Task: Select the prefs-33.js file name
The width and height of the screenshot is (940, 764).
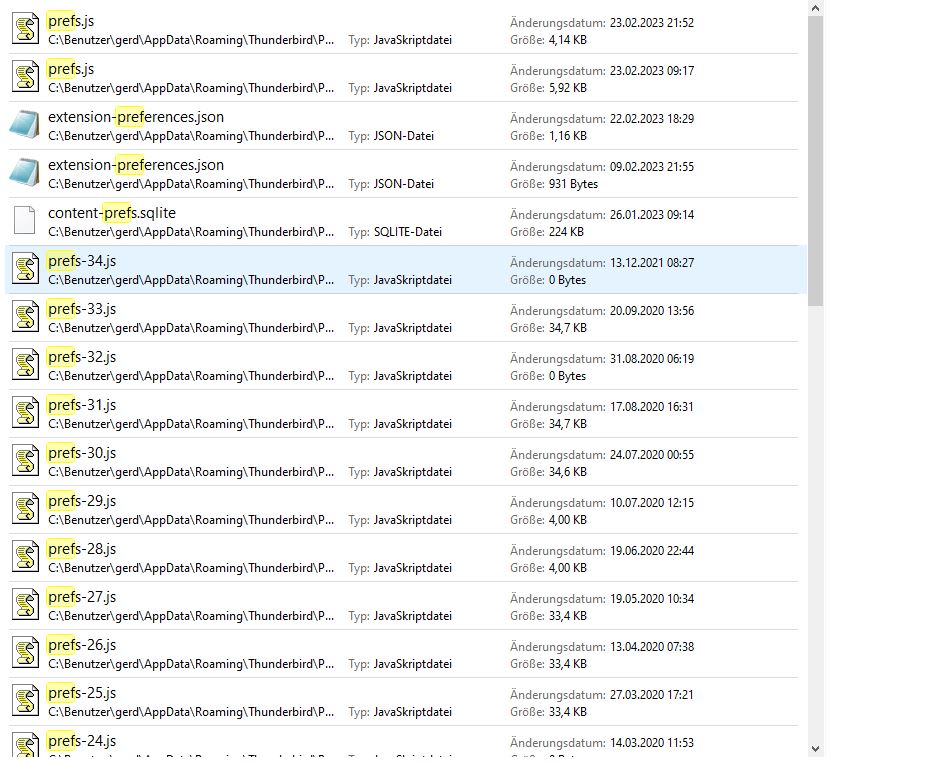Action: coord(82,309)
